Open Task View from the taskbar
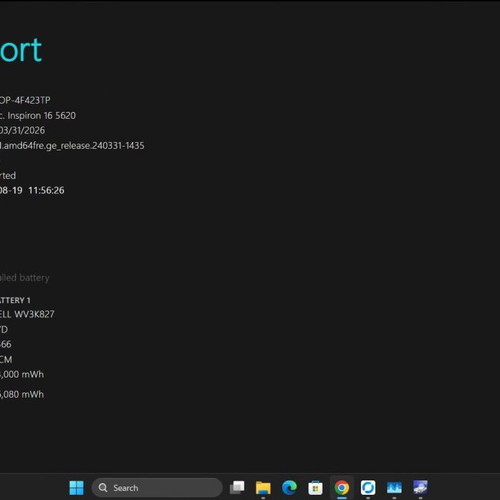 (237, 488)
